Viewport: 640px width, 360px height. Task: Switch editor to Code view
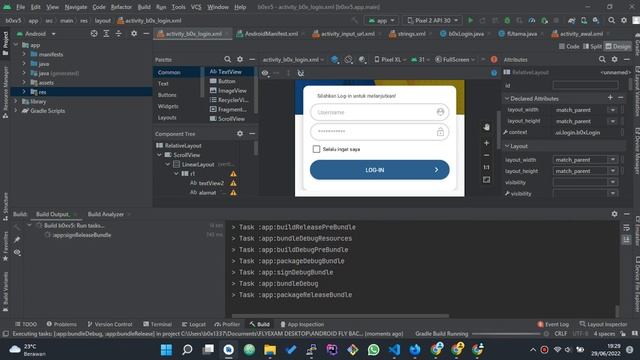click(x=569, y=46)
